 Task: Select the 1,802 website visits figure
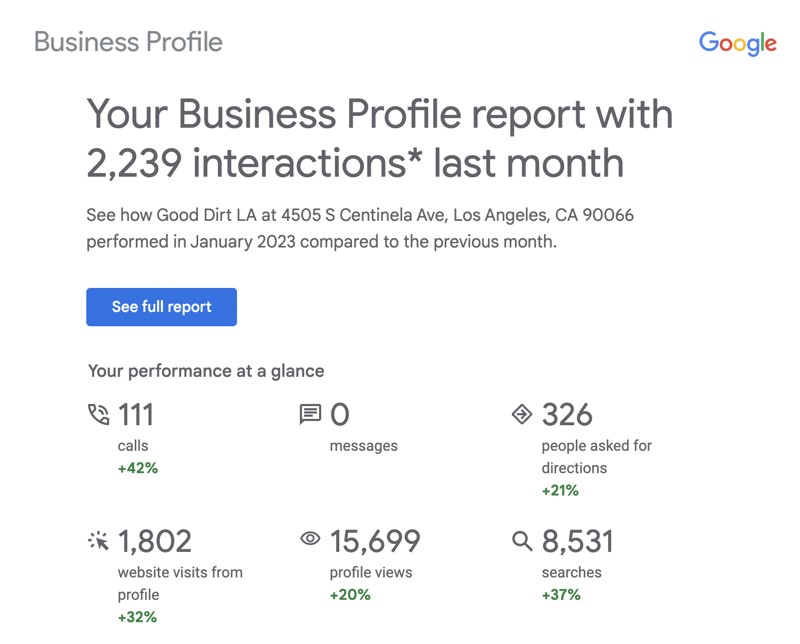[x=155, y=541]
